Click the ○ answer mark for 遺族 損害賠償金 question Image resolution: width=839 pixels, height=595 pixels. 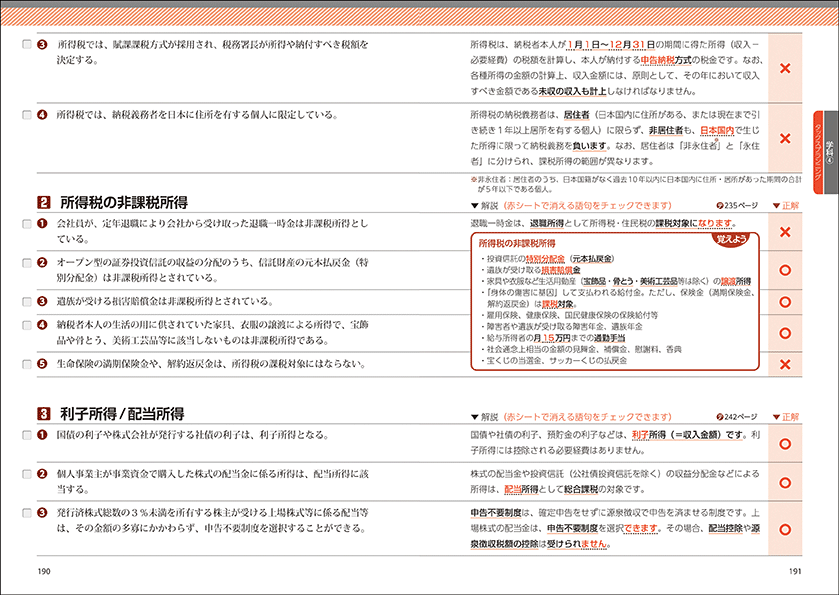pyautogui.click(x=785, y=302)
